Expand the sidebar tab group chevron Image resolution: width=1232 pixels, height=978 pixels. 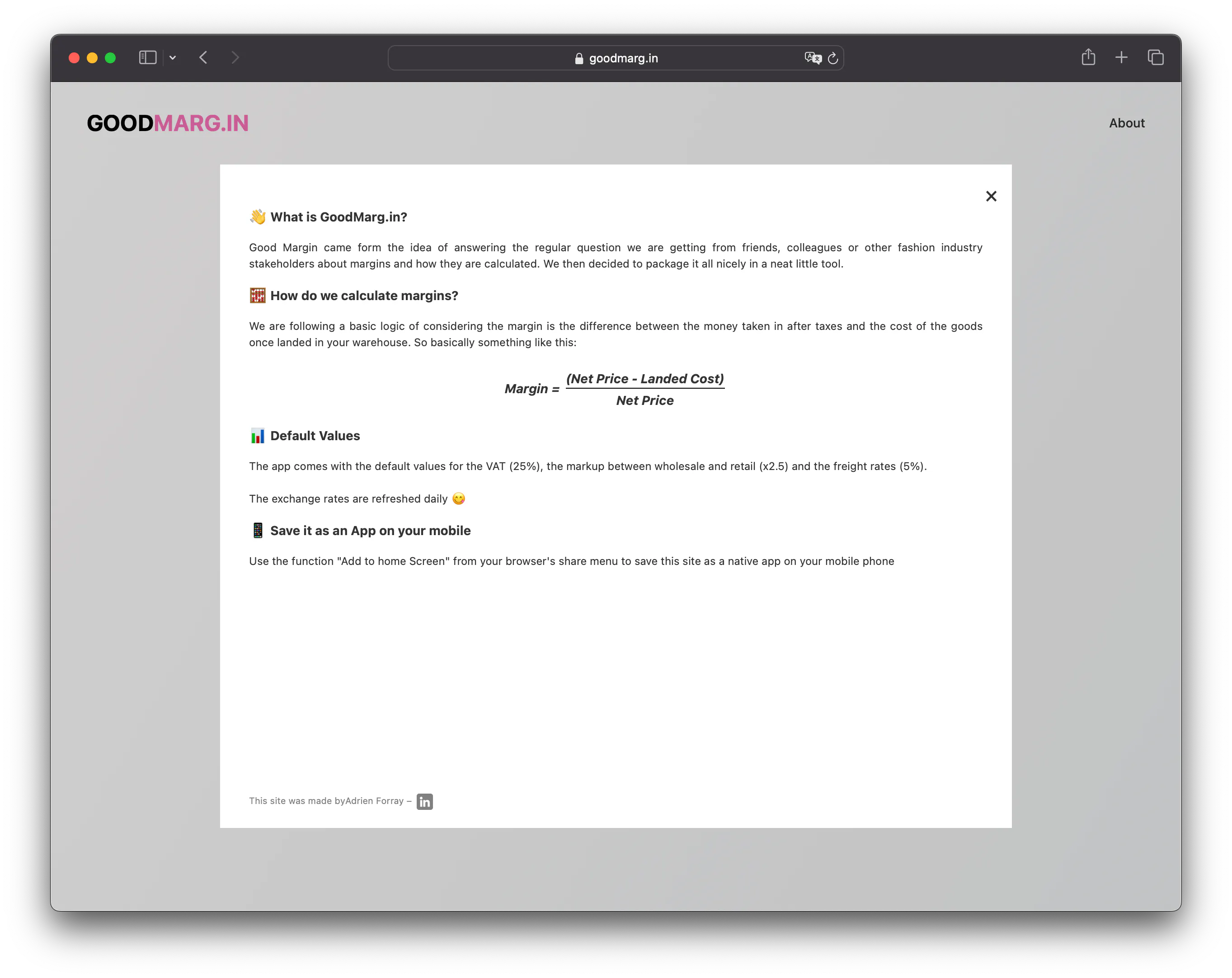click(x=173, y=58)
